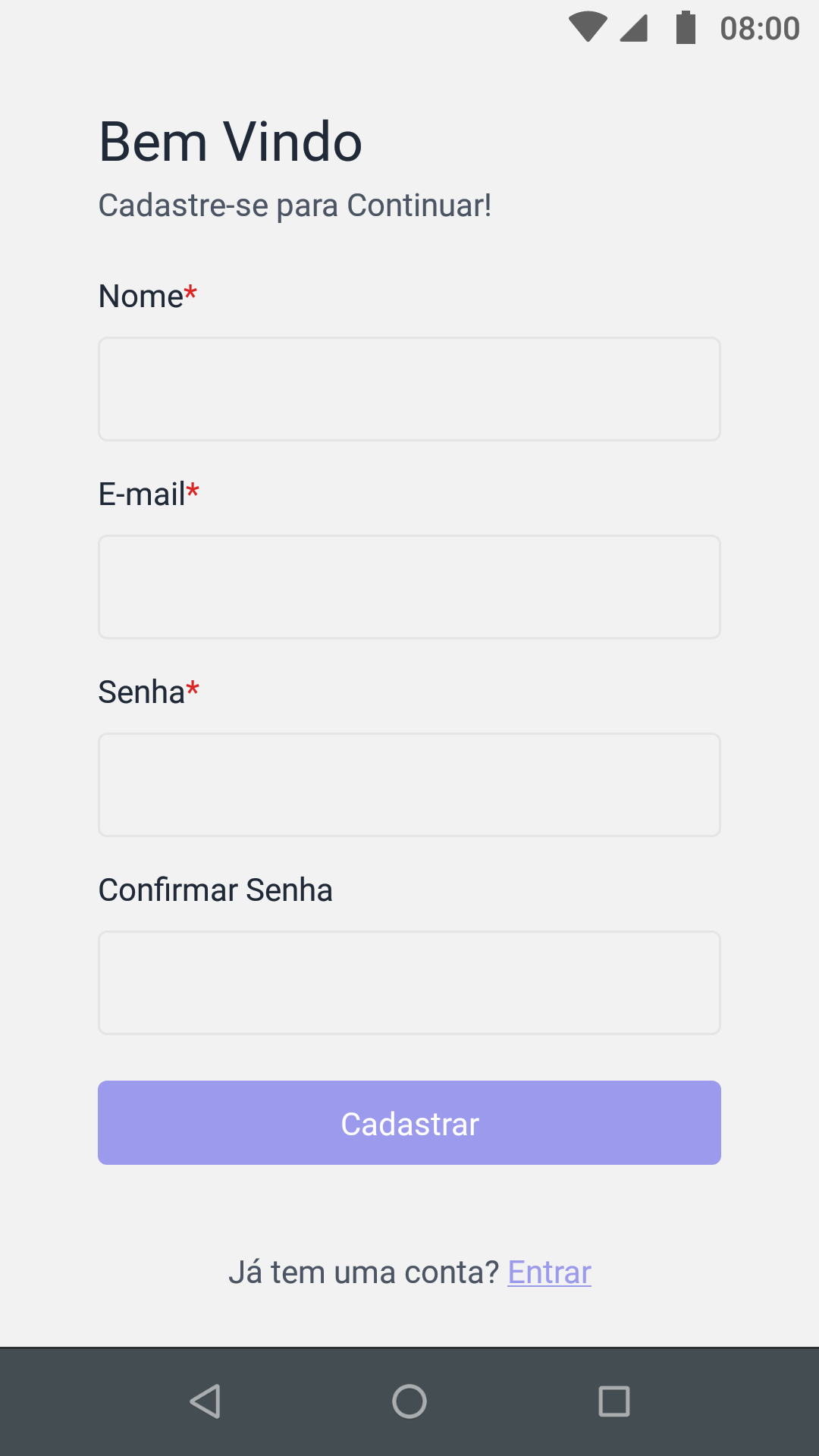This screenshot has width=819, height=1456.
Task: Focus the Nome input field
Action: 409,389
